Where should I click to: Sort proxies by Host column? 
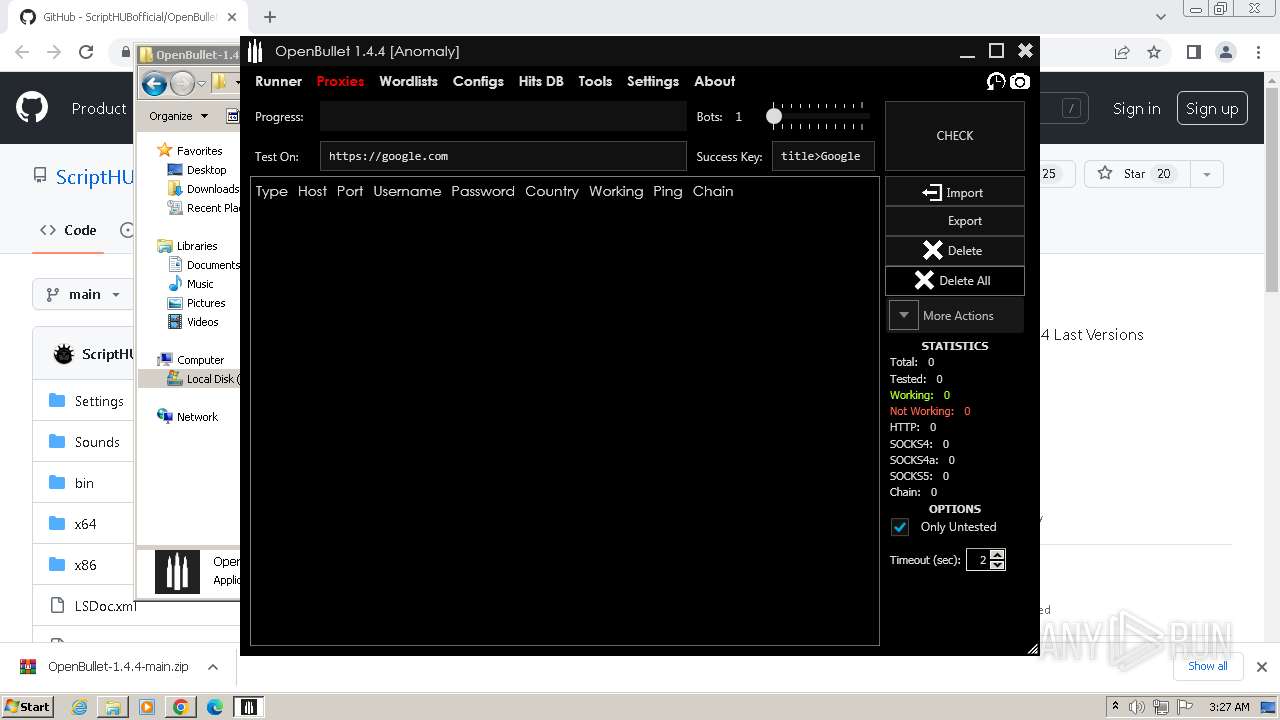[x=312, y=191]
